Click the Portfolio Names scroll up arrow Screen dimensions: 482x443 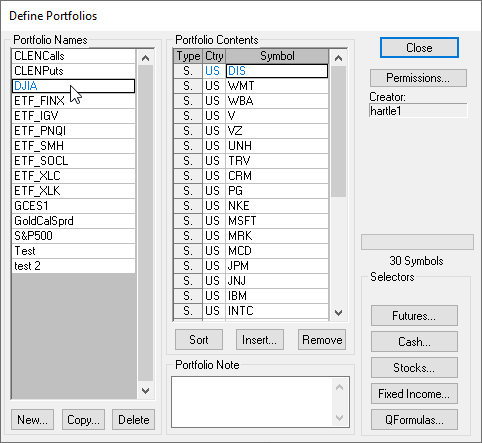point(145,58)
